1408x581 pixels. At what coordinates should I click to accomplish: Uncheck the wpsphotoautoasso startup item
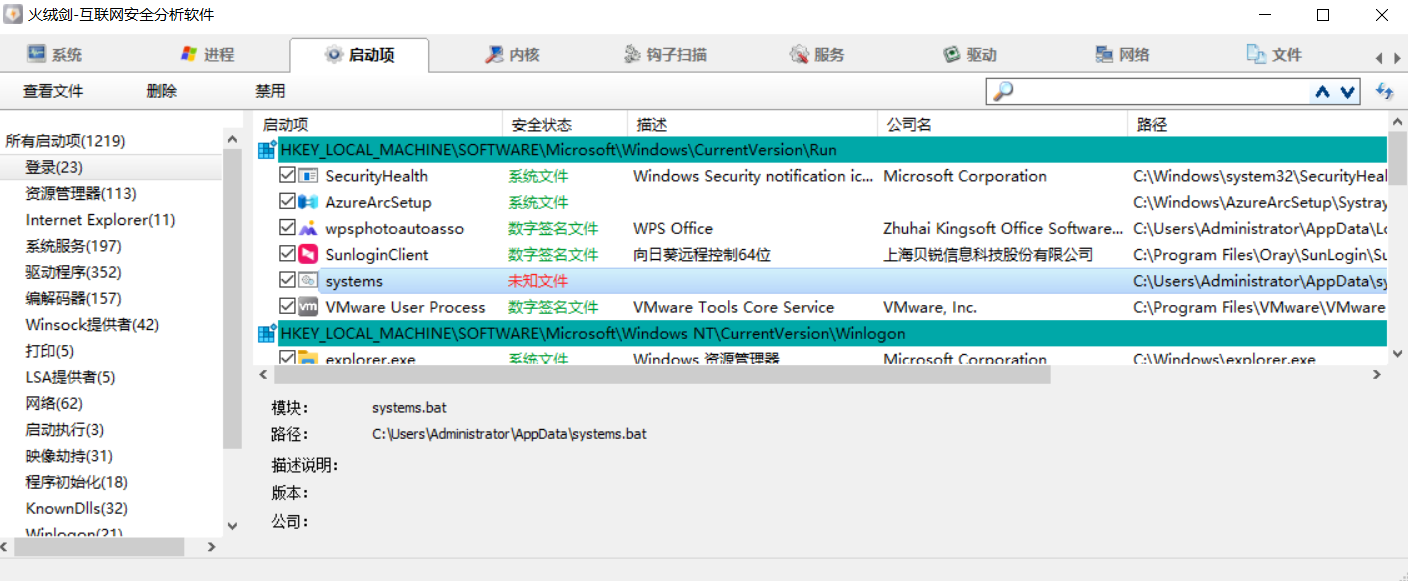pyautogui.click(x=288, y=228)
